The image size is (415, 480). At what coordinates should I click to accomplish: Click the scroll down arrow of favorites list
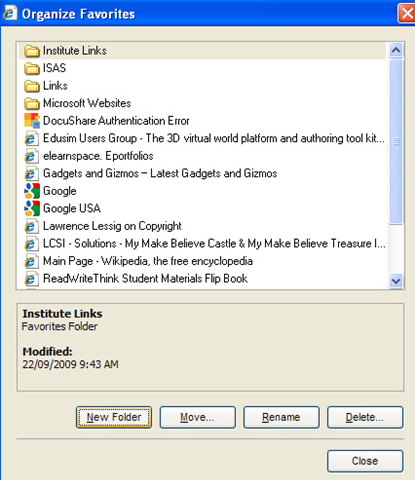click(396, 281)
